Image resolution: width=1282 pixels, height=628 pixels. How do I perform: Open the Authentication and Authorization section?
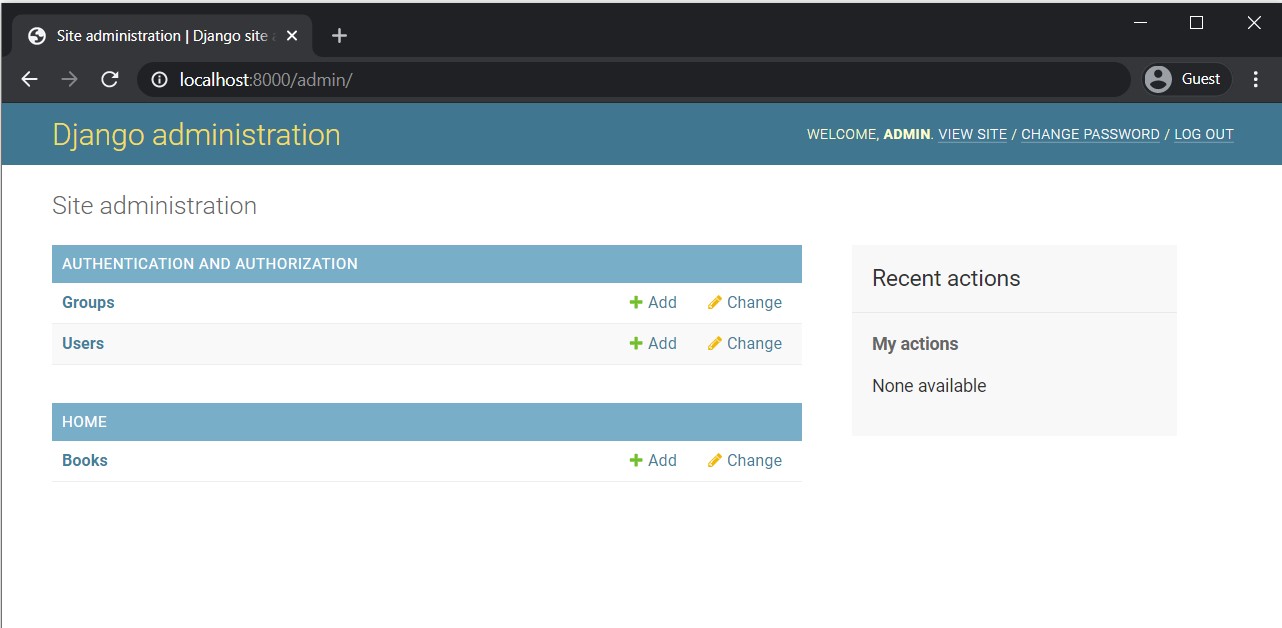click(x=210, y=264)
